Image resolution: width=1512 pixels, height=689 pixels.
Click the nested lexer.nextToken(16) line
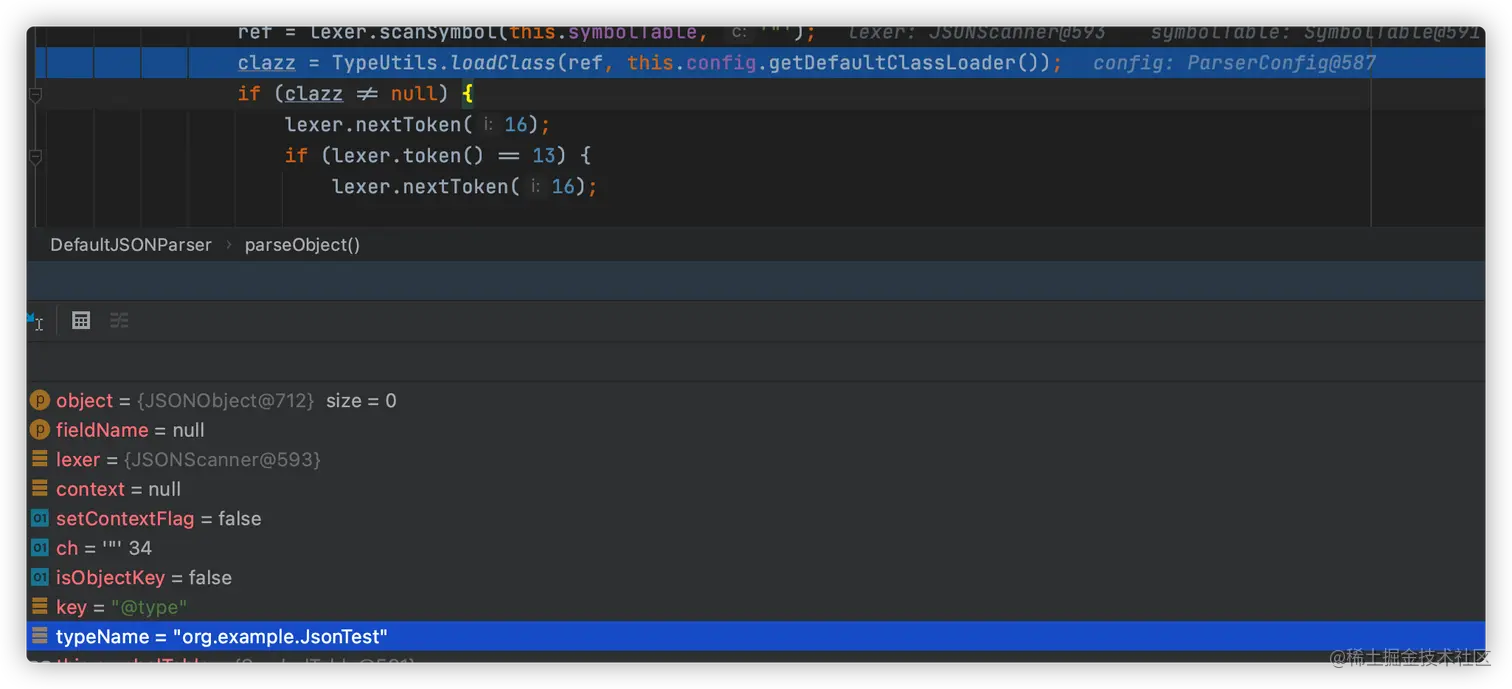coord(465,187)
